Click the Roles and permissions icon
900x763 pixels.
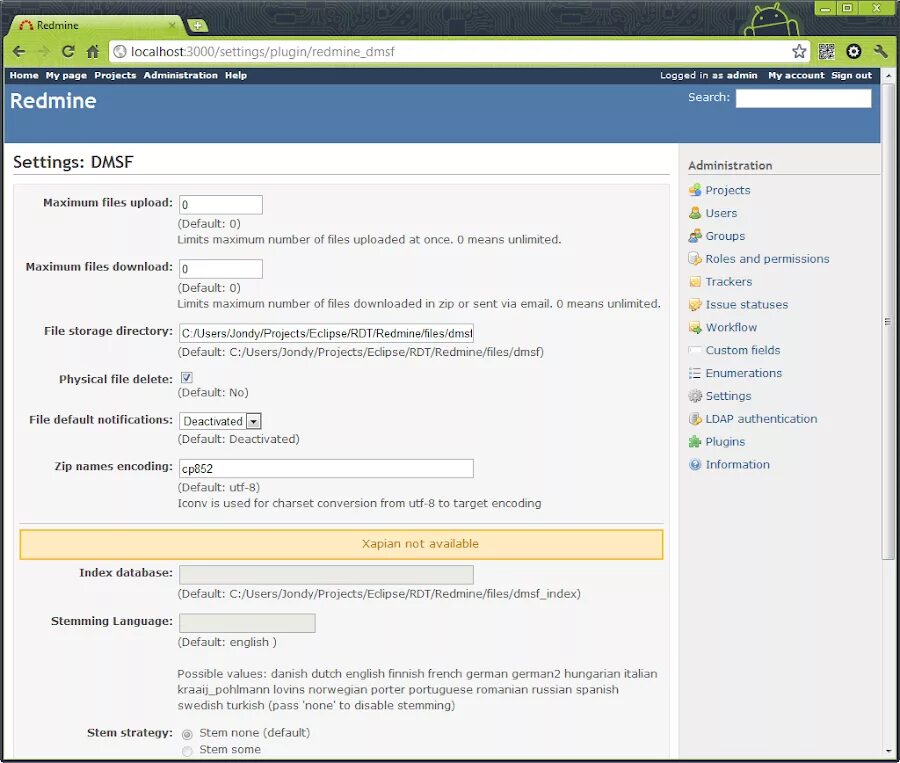[x=695, y=259]
